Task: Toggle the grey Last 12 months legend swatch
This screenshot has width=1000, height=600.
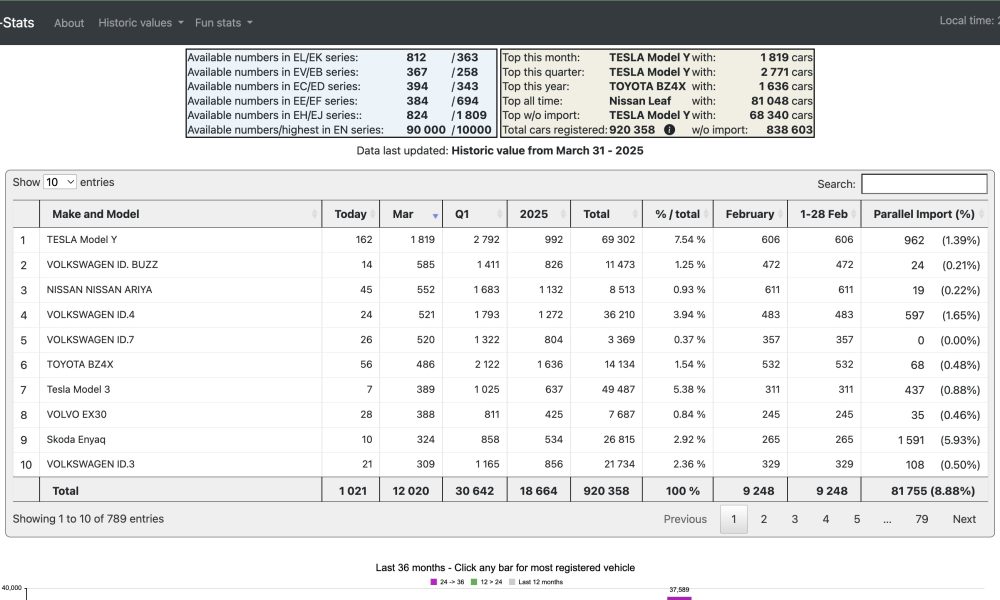Action: pos(511,582)
